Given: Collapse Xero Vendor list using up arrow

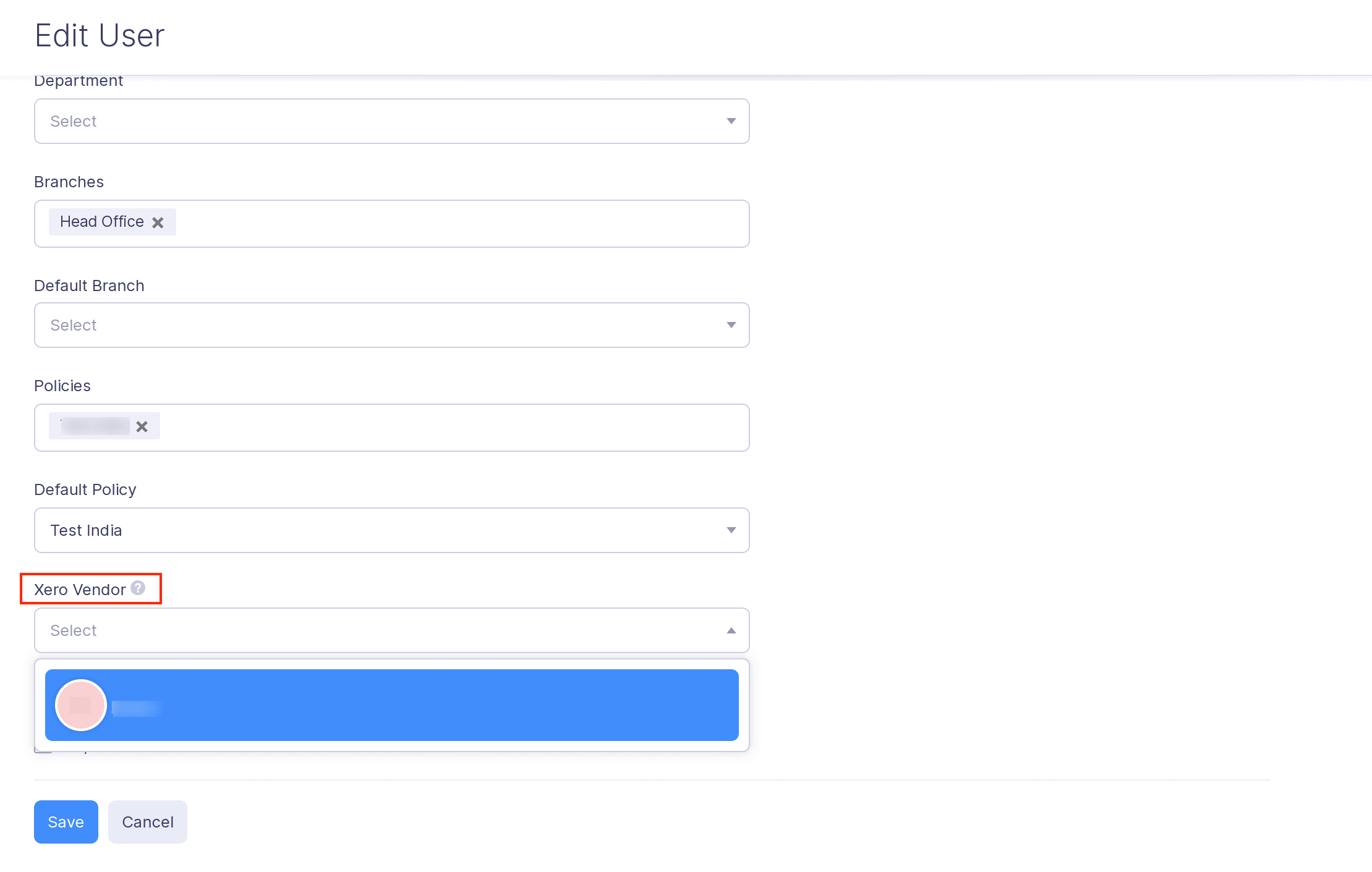Looking at the screenshot, I should click(731, 630).
